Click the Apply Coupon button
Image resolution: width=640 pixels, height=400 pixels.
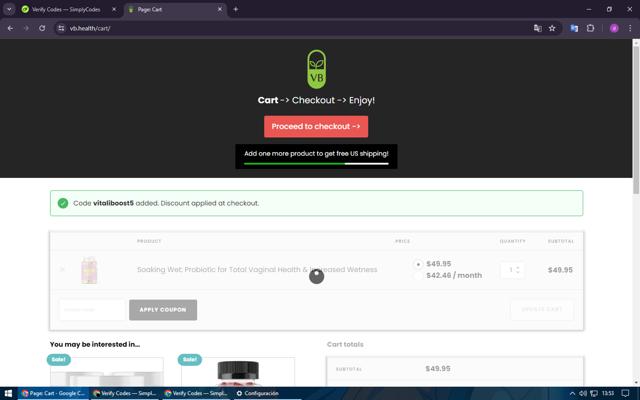(163, 310)
